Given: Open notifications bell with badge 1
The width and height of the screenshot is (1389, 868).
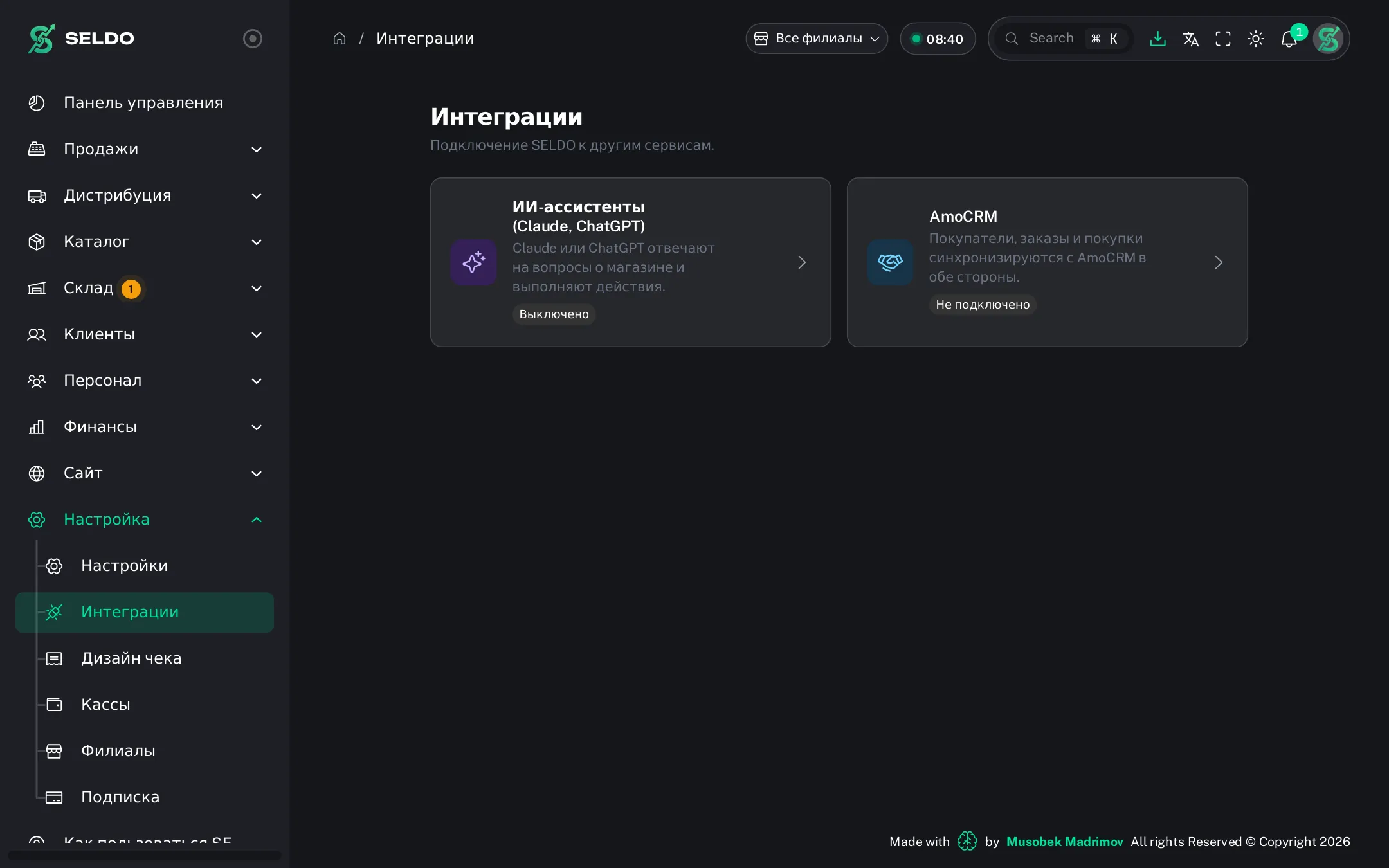Looking at the screenshot, I should click(x=1289, y=39).
